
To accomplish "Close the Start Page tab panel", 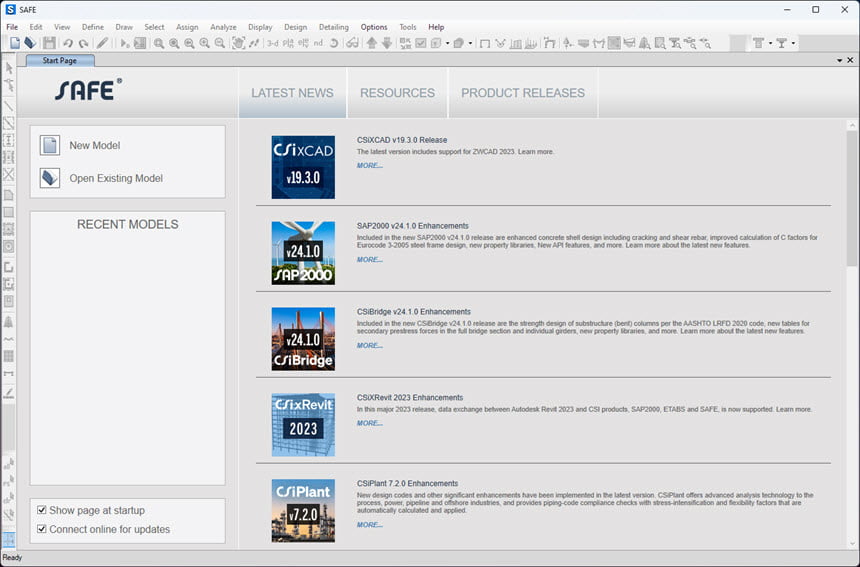I will pyautogui.click(x=850, y=60).
